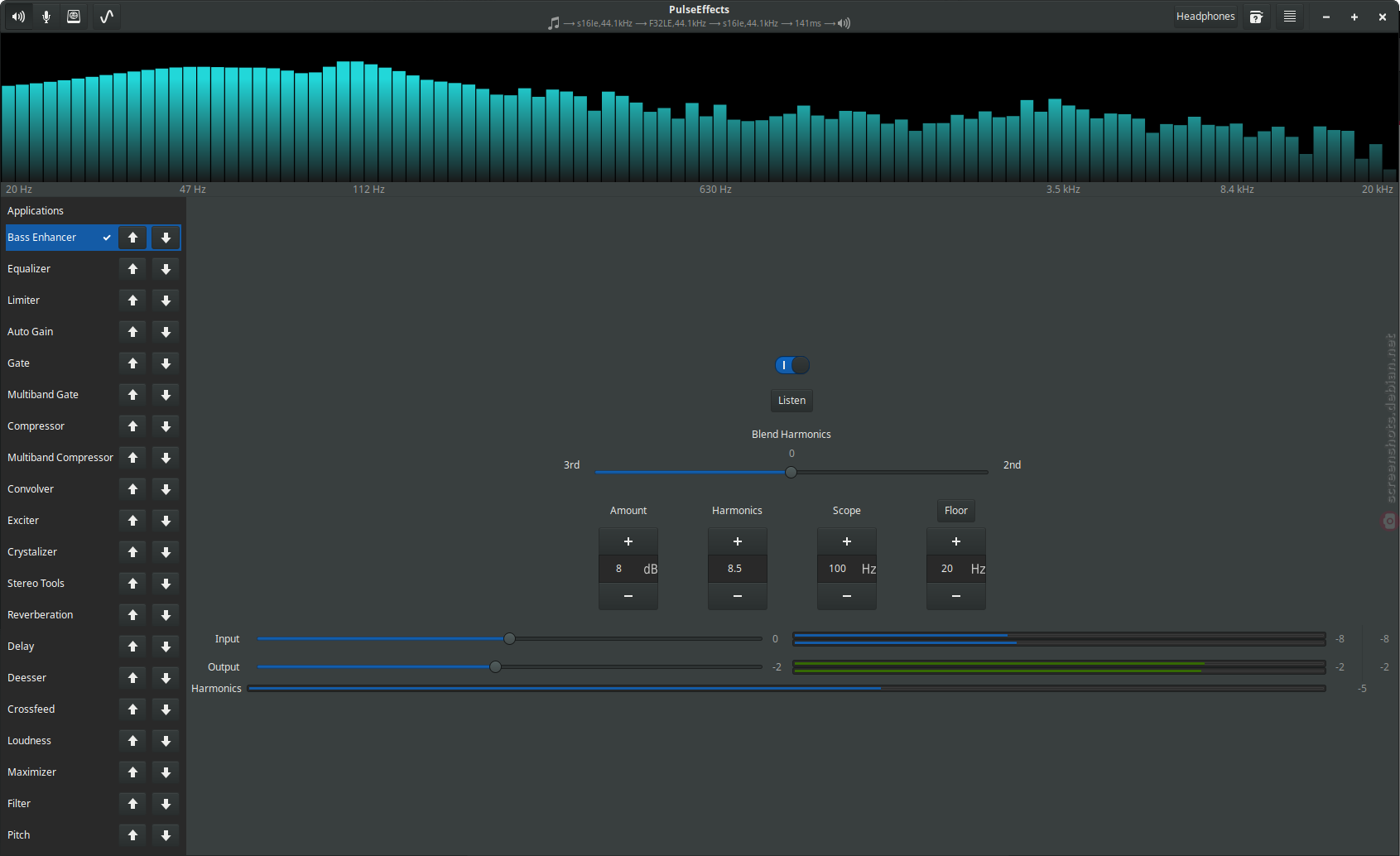Move Crystalizer up in plugin order

pos(132,552)
